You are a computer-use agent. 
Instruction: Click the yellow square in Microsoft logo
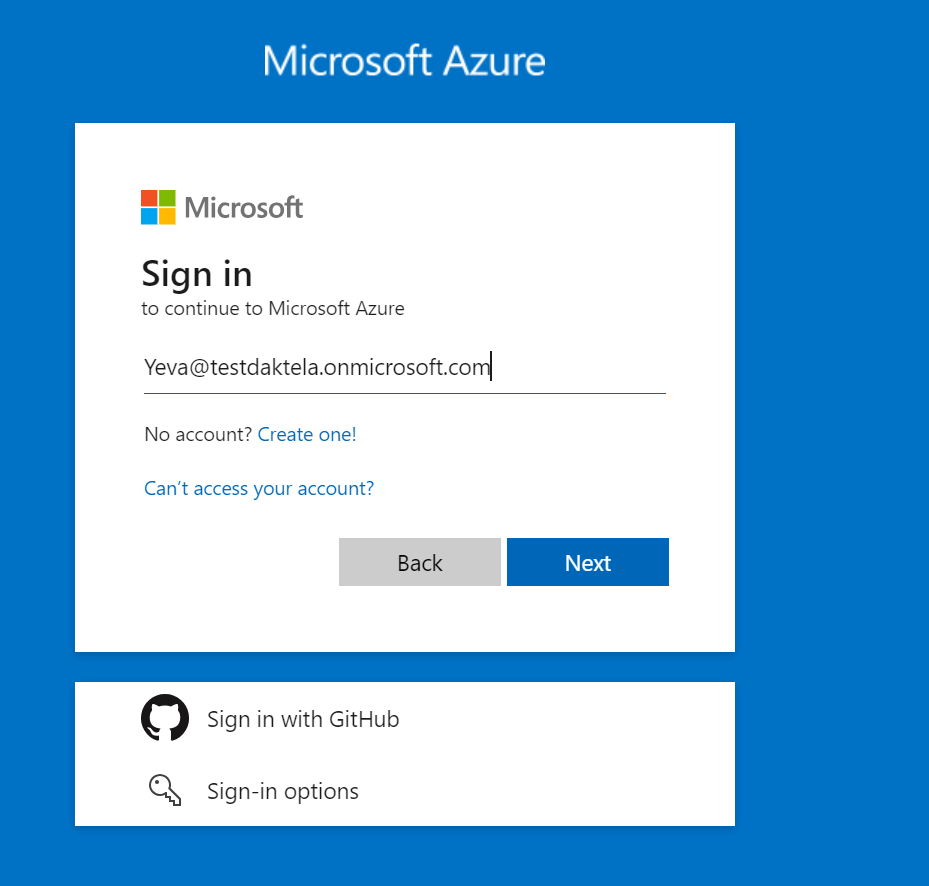pos(167,216)
